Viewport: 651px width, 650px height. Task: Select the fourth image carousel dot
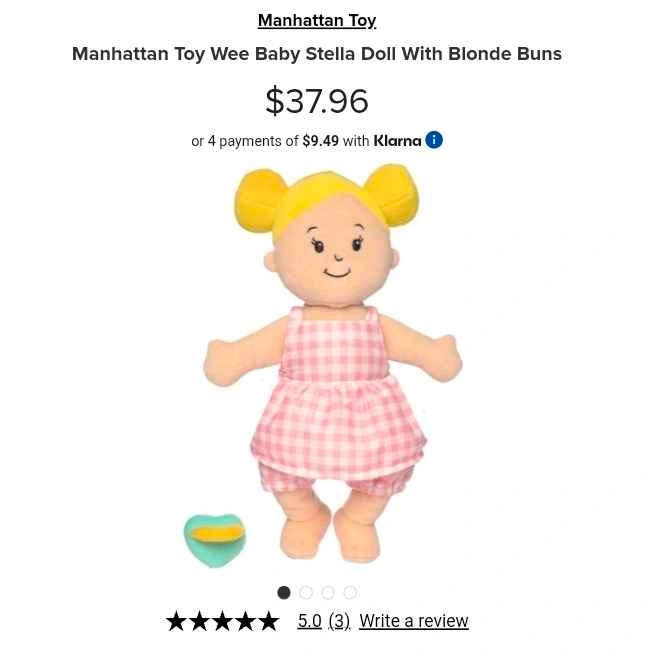click(350, 592)
